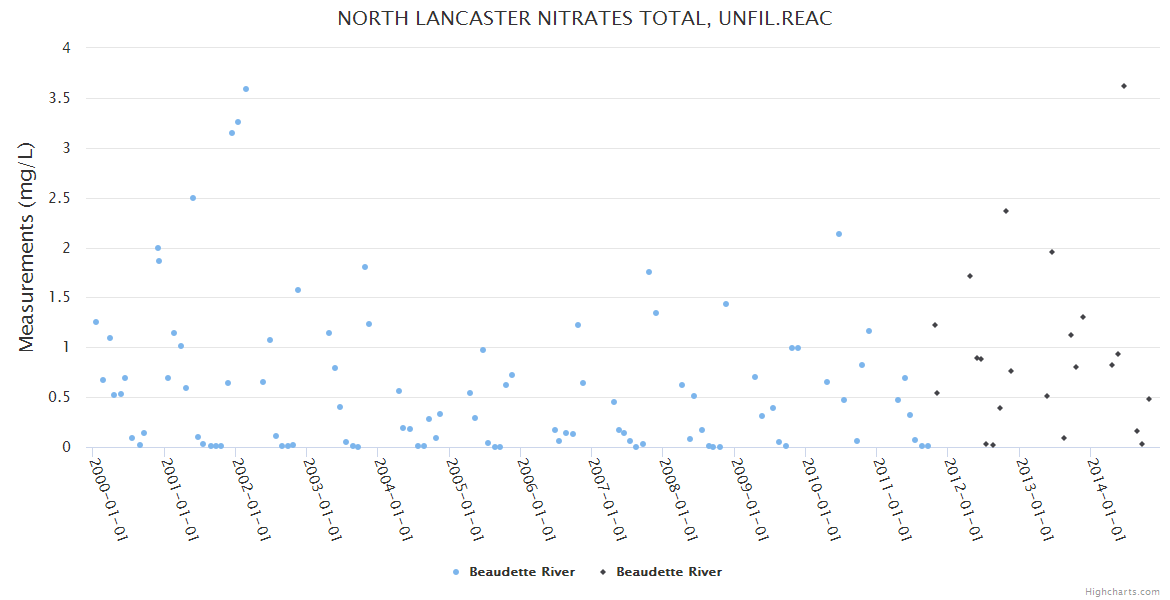Click the y-axis value label 4
This screenshot has height=600, width=1170.
pos(66,48)
